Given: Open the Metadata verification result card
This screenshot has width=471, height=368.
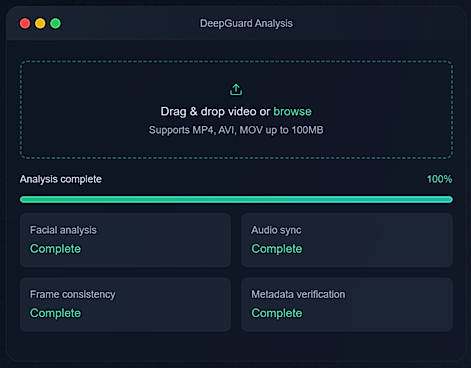Looking at the screenshot, I should tap(347, 304).
